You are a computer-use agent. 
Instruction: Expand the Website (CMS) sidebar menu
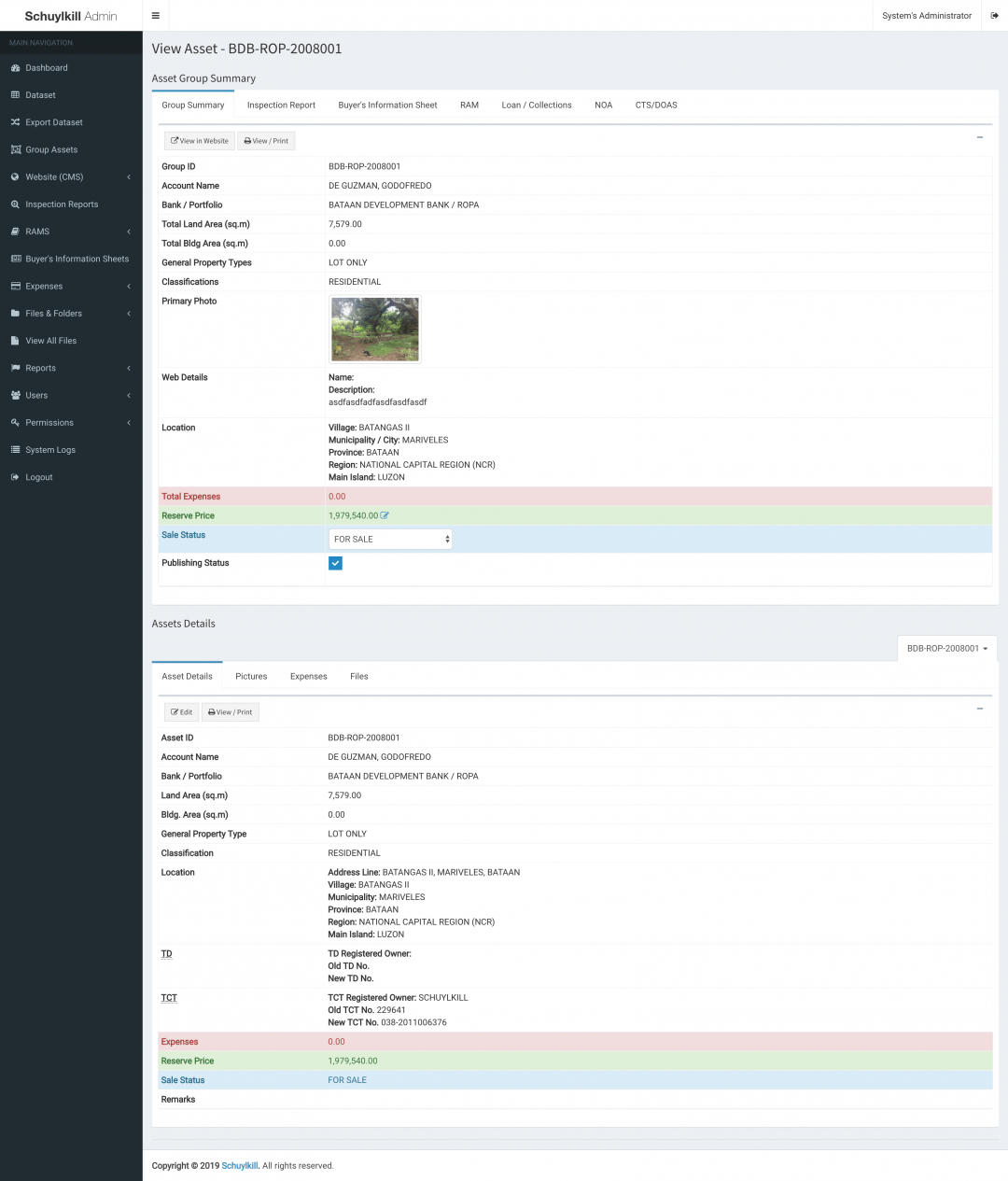[71, 177]
